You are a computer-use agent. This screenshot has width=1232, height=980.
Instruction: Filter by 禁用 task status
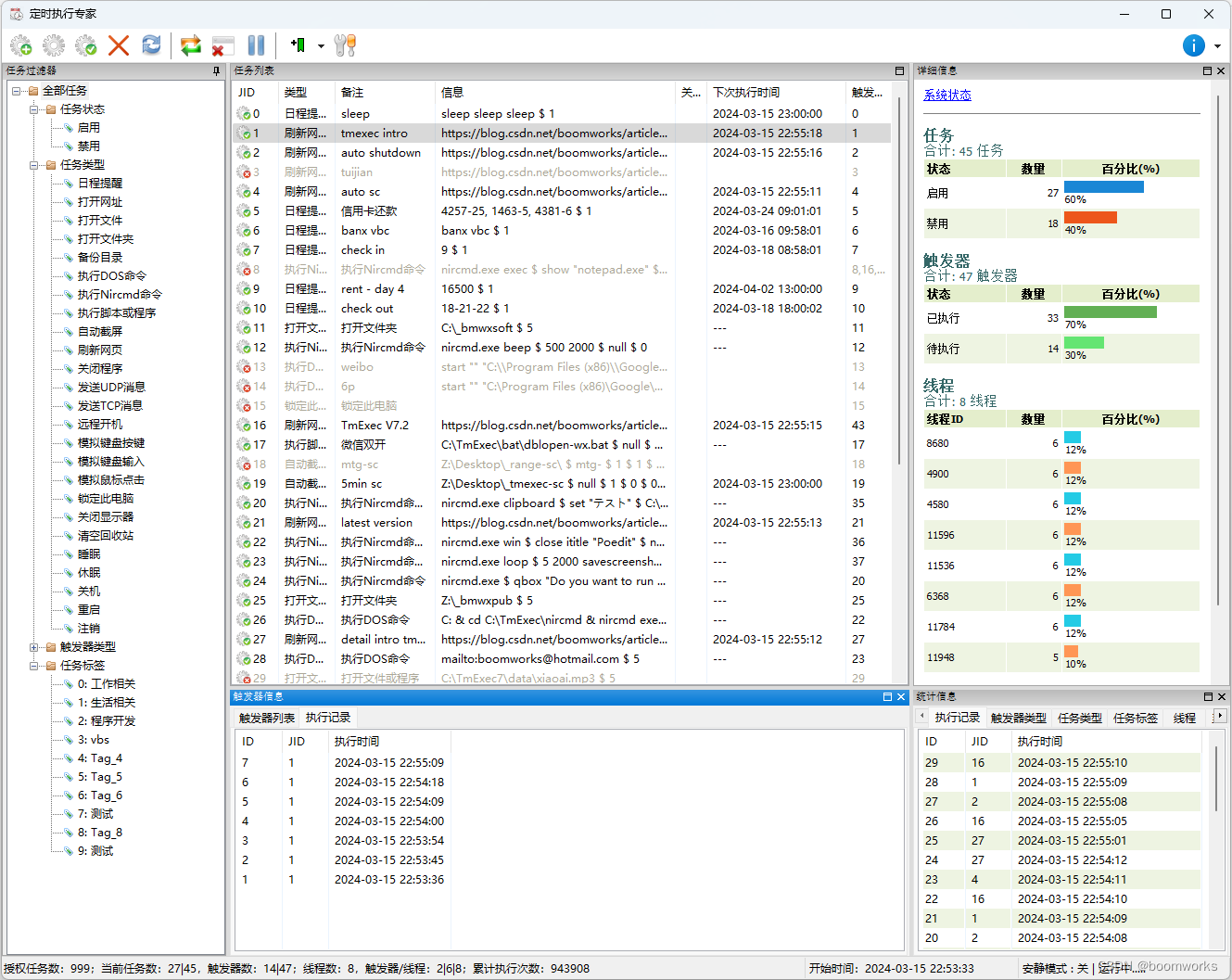coord(89,146)
